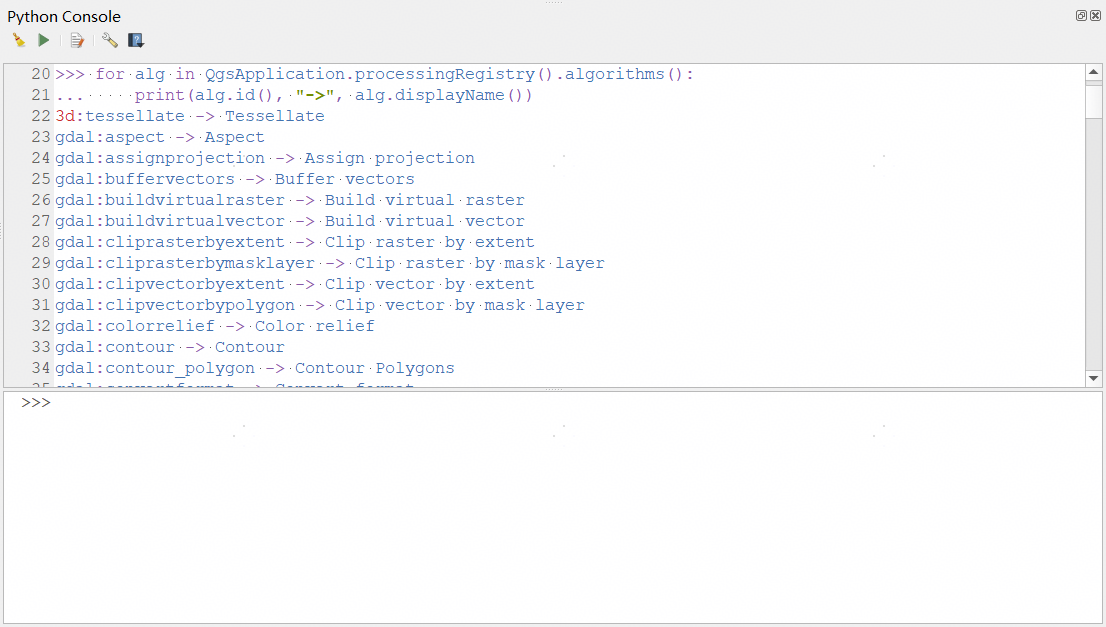1106x627 pixels.
Task: Run the command using the green arrow icon
Action: coord(43,39)
